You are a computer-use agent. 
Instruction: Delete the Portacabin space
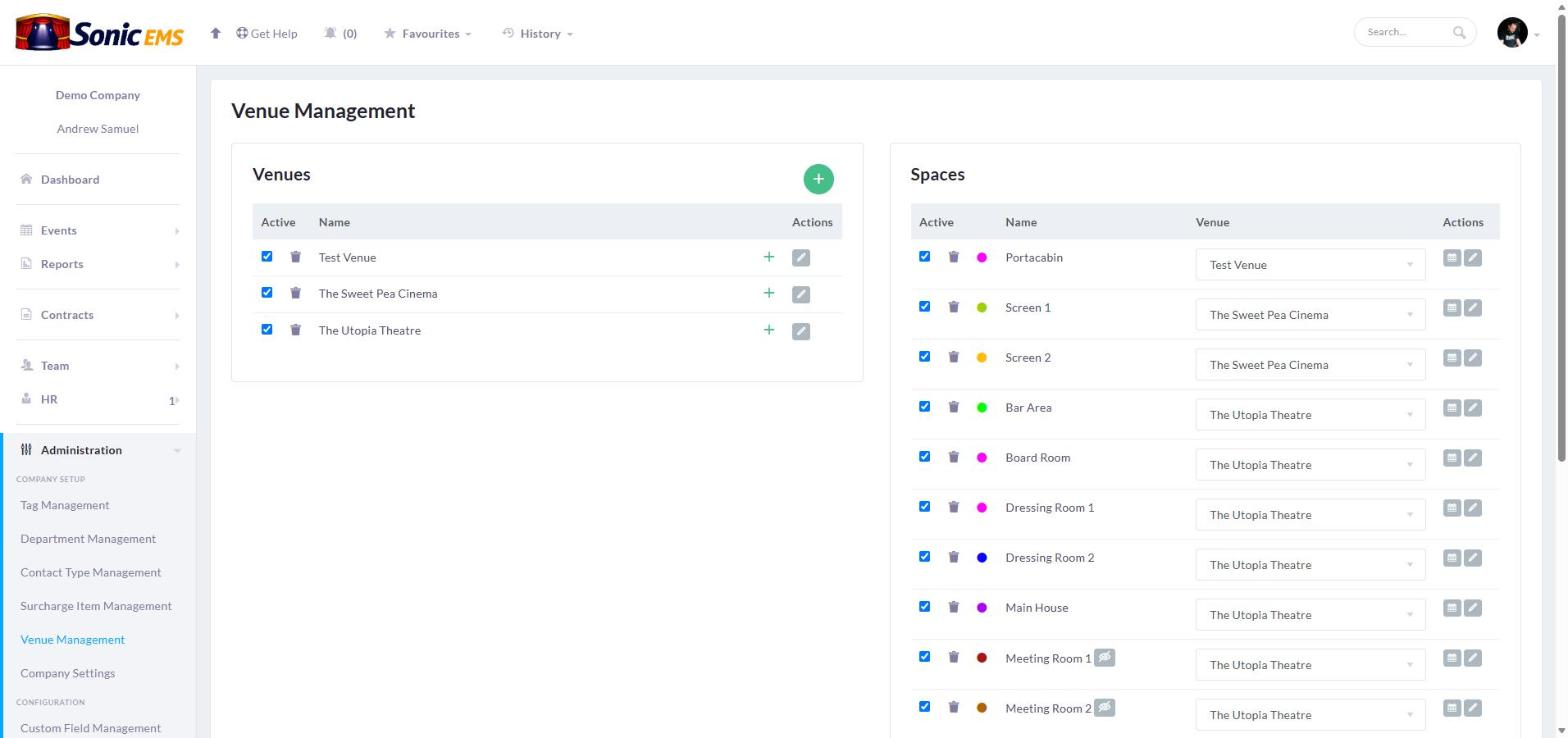[x=953, y=257]
